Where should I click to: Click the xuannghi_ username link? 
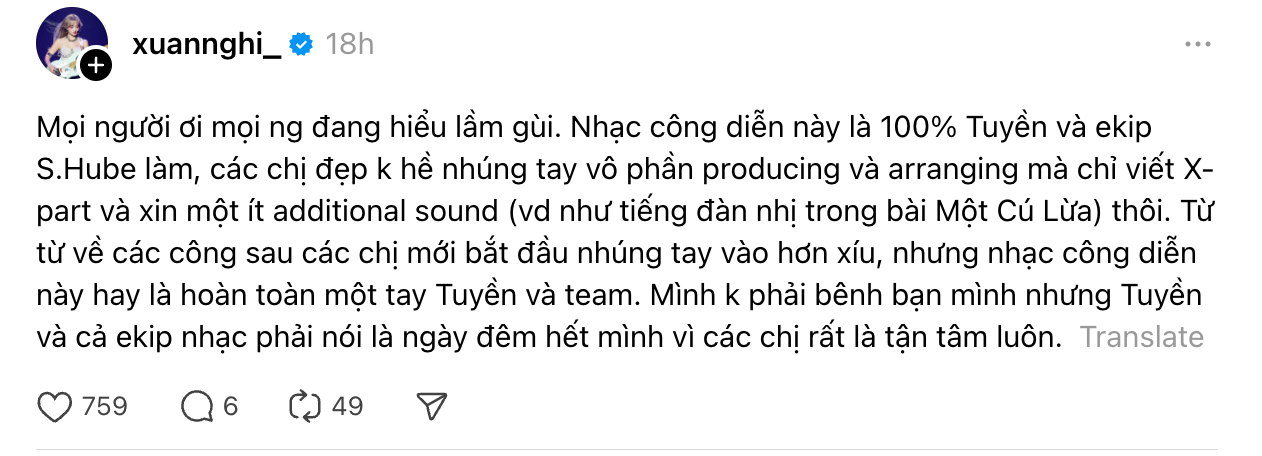coord(207,44)
